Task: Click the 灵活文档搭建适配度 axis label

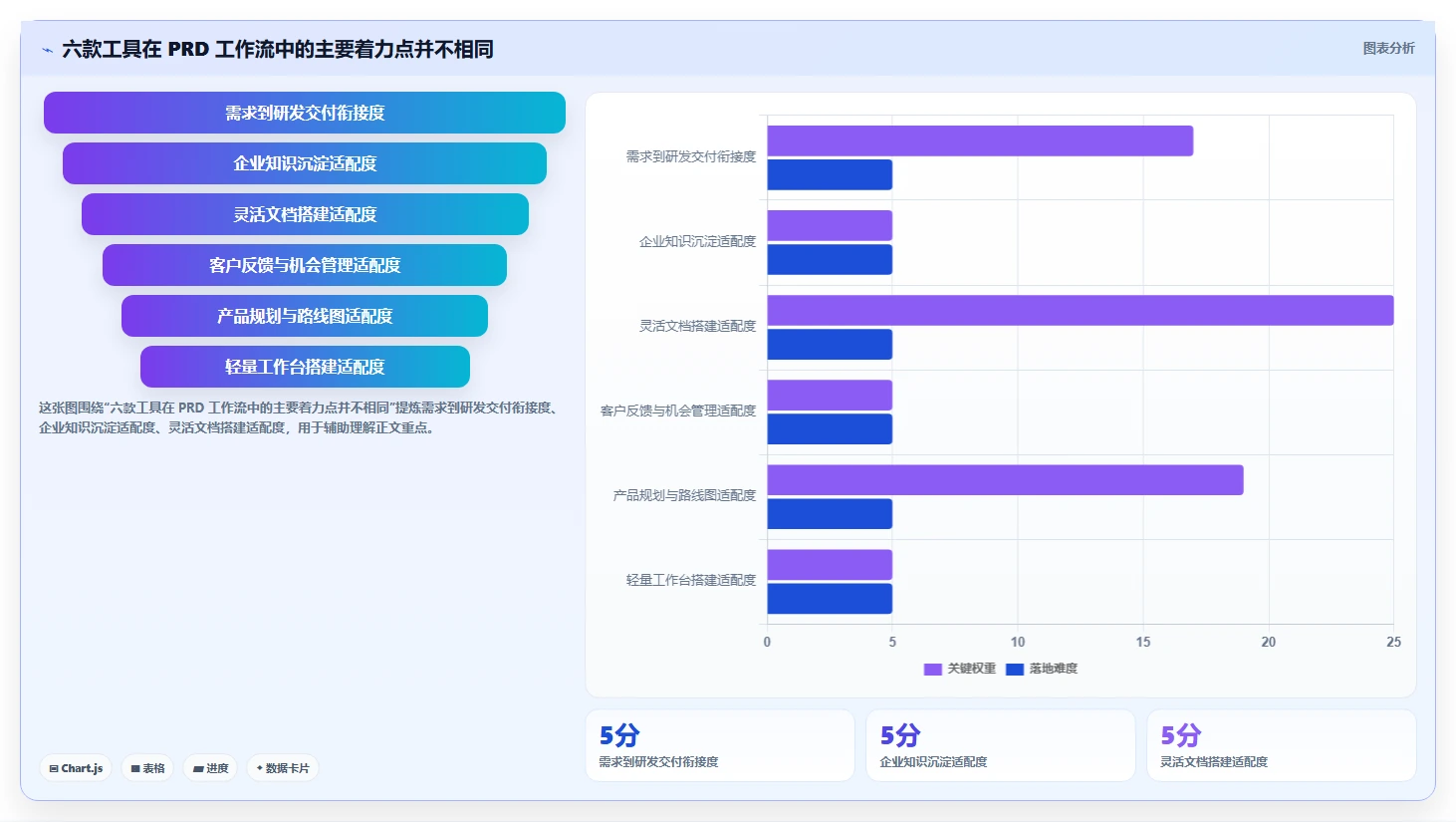Action: pos(697,326)
